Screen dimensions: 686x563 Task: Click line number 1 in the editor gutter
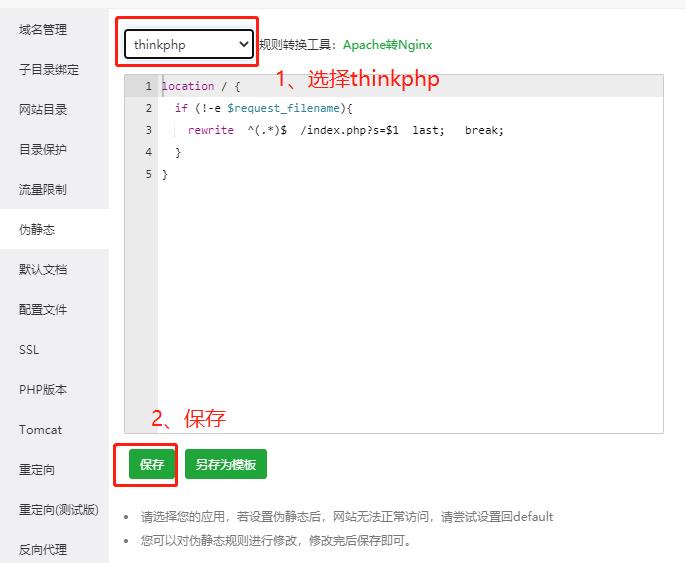coord(148,86)
